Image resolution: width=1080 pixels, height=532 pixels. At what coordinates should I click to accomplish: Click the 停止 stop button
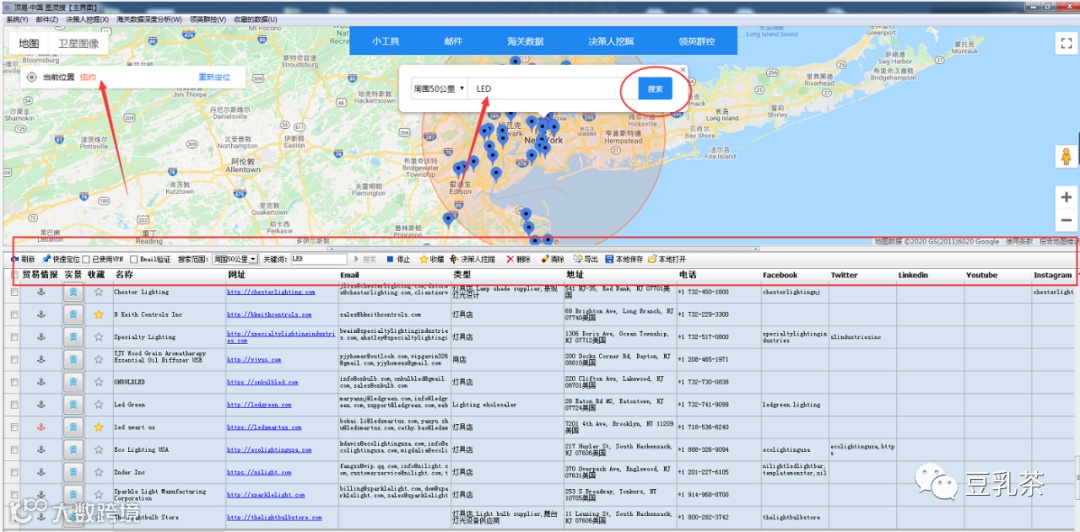[398, 259]
